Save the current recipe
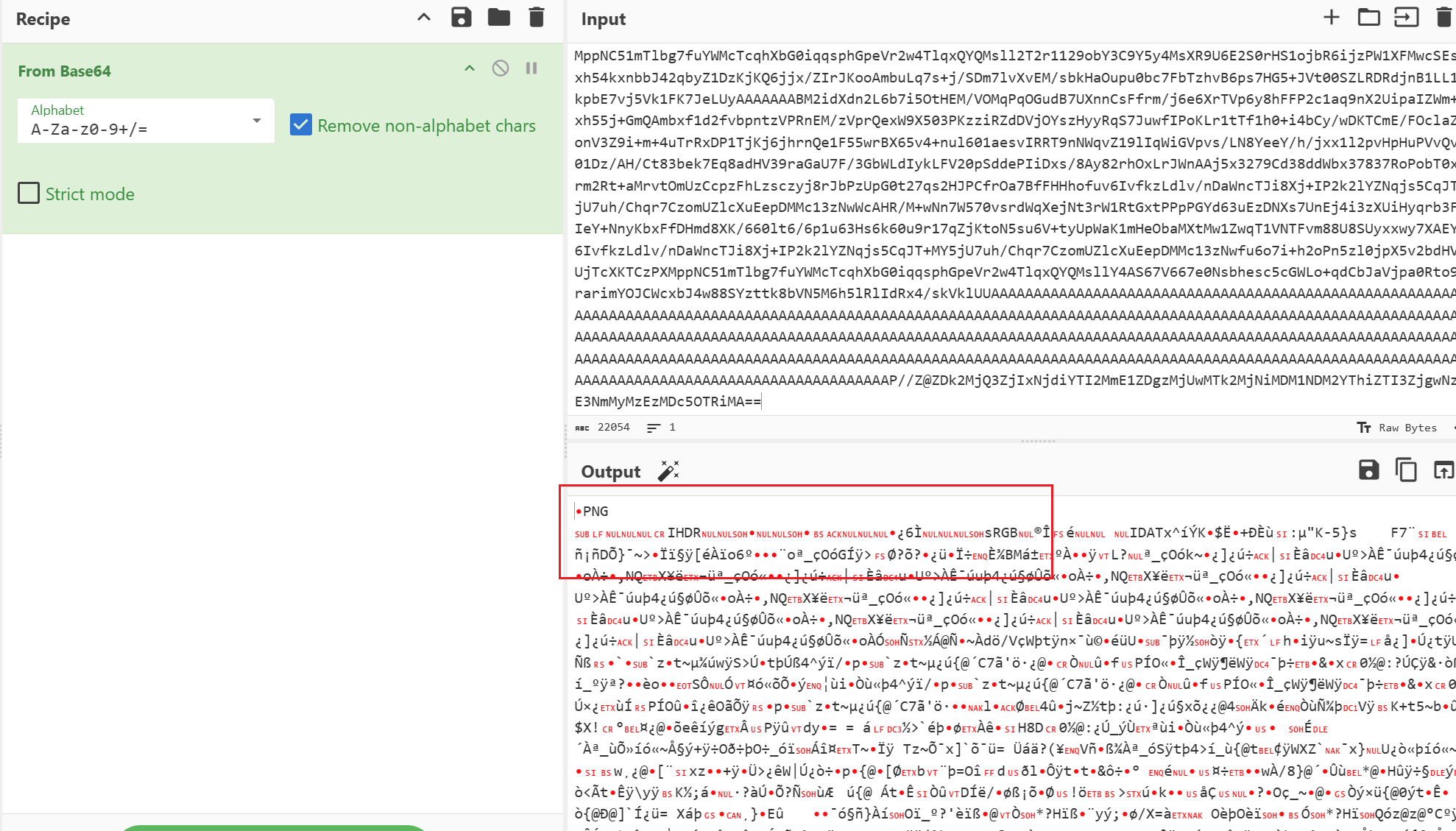Screen dimensions: 1456x831 (x=461, y=18)
